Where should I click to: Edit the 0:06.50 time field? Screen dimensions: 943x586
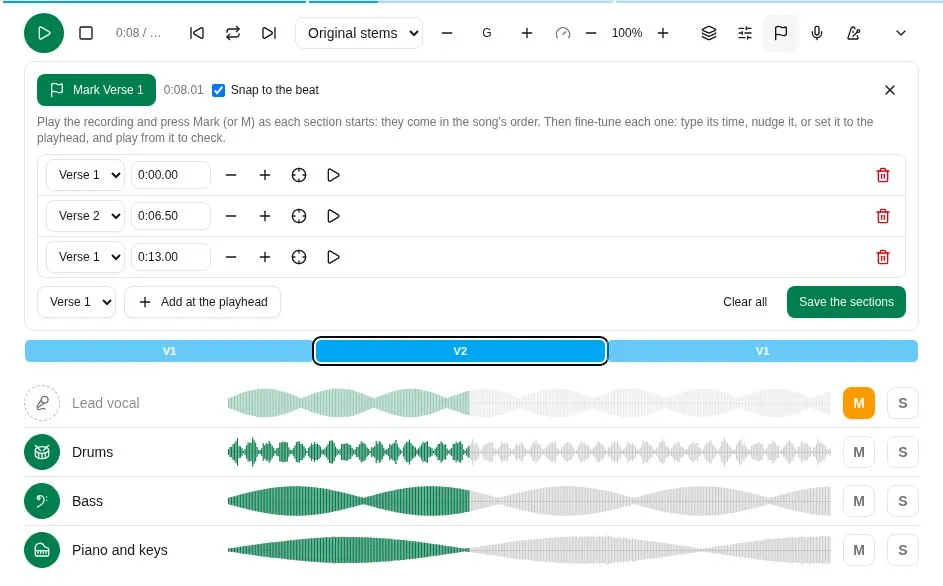tap(171, 216)
